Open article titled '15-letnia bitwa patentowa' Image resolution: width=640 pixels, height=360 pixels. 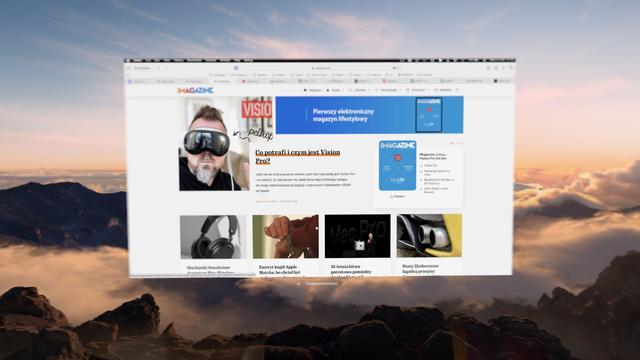pos(351,270)
